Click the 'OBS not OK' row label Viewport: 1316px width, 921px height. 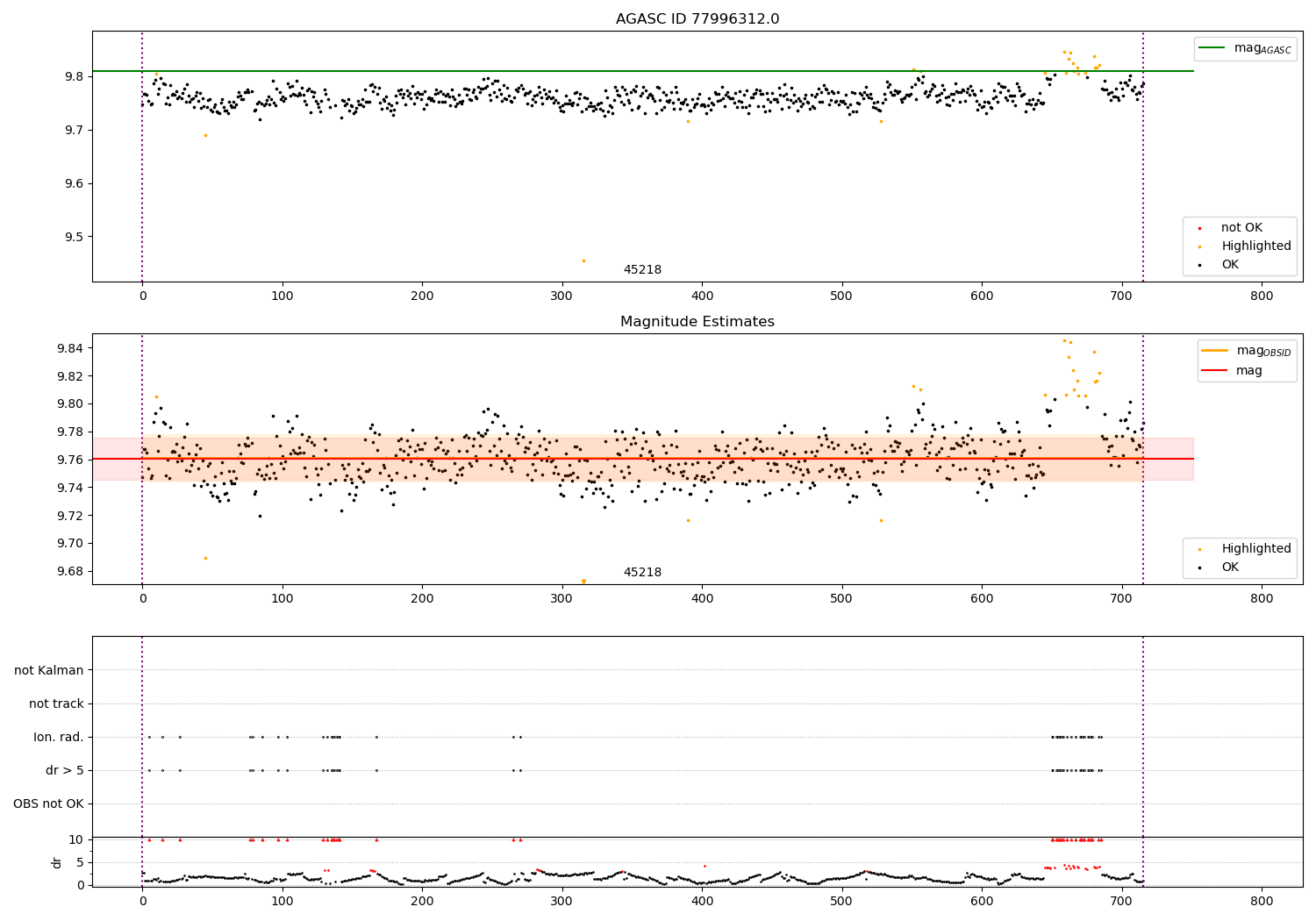(x=48, y=804)
